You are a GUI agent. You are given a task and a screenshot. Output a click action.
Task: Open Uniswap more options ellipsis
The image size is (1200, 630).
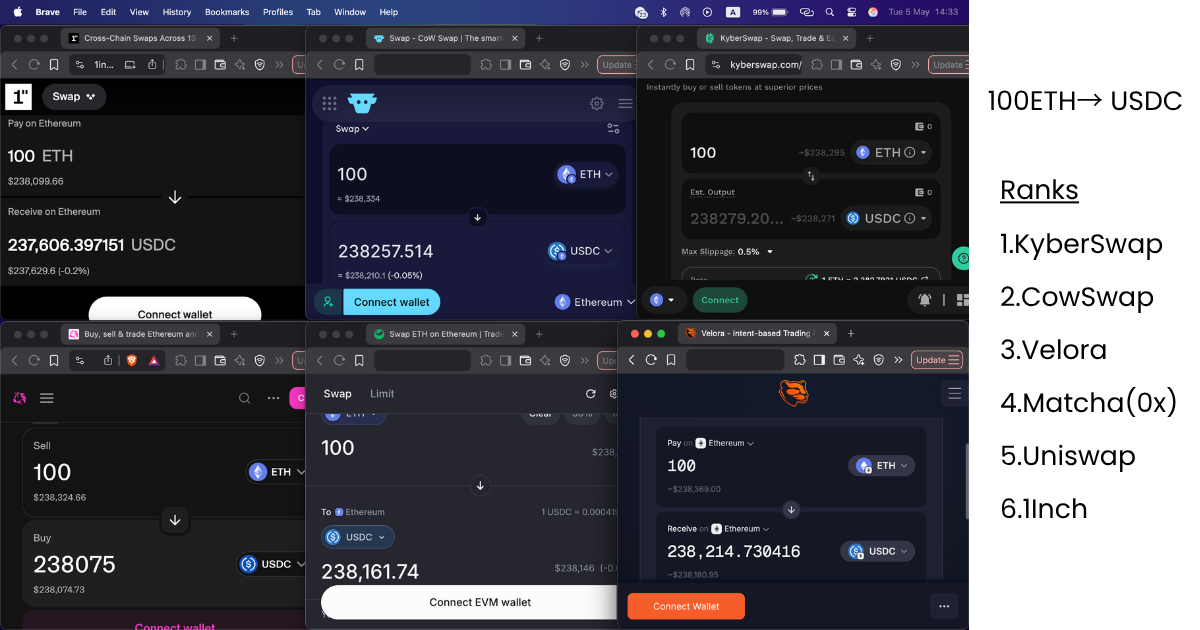point(274,398)
